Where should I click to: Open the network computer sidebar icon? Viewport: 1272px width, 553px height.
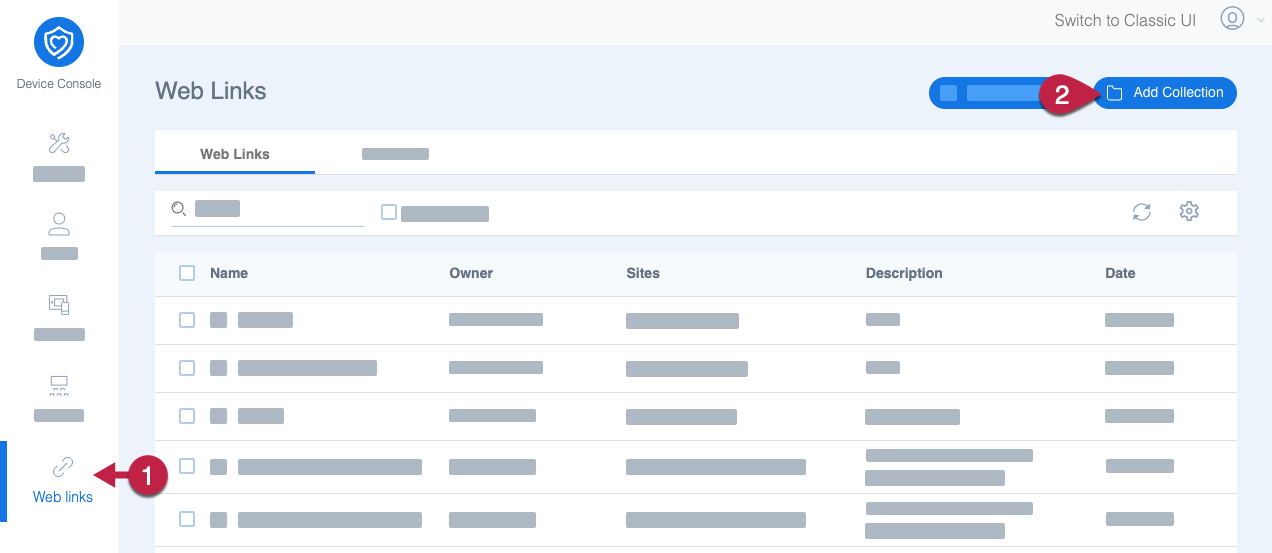coord(59,385)
